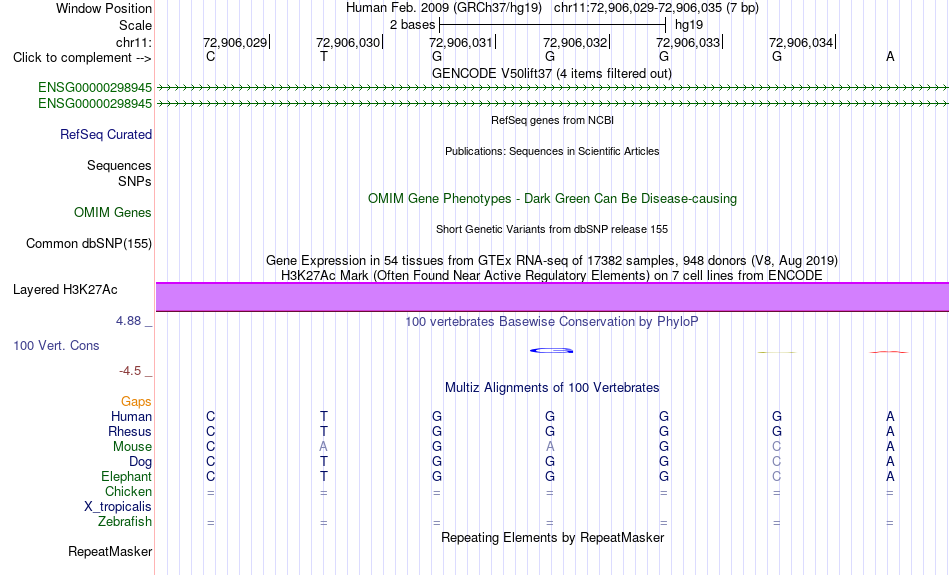Screen dimensions: 950x575
Task: Select the Rhesus alignment row label
Action: pos(130,431)
